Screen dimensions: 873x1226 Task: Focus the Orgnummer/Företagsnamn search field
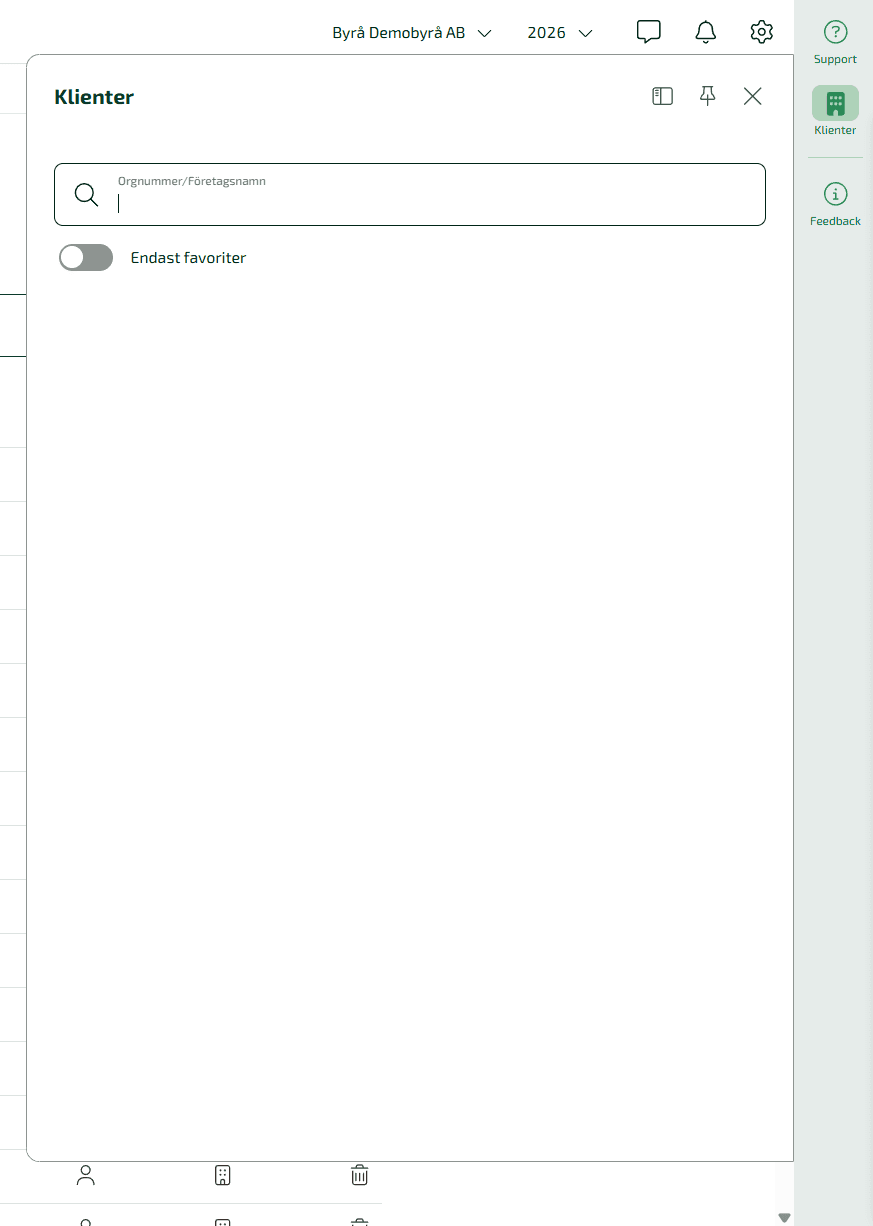point(435,203)
